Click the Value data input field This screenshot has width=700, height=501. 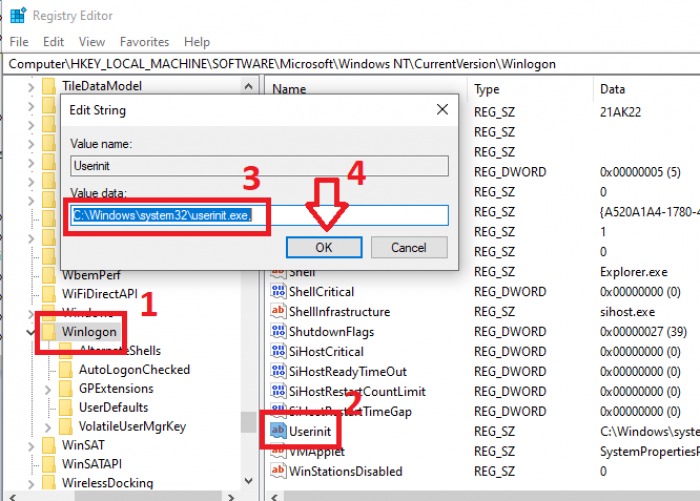click(x=260, y=215)
